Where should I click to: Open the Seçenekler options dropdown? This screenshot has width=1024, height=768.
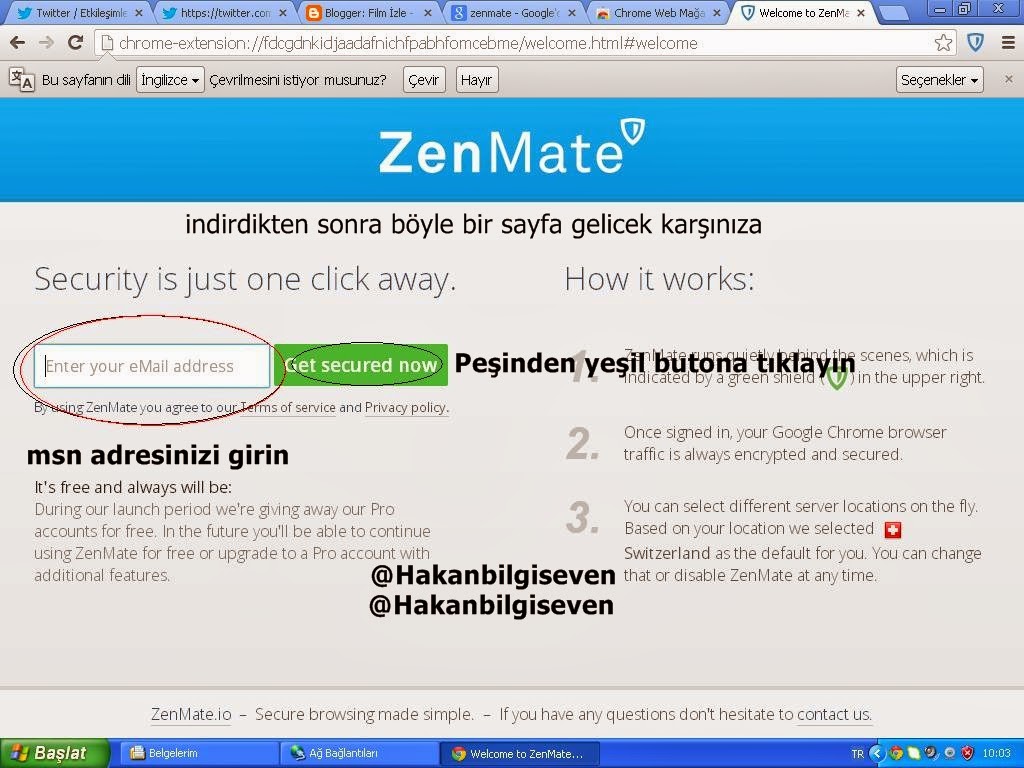(x=939, y=80)
